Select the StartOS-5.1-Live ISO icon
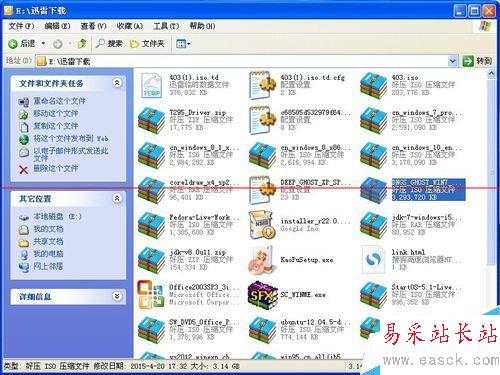 point(373,295)
